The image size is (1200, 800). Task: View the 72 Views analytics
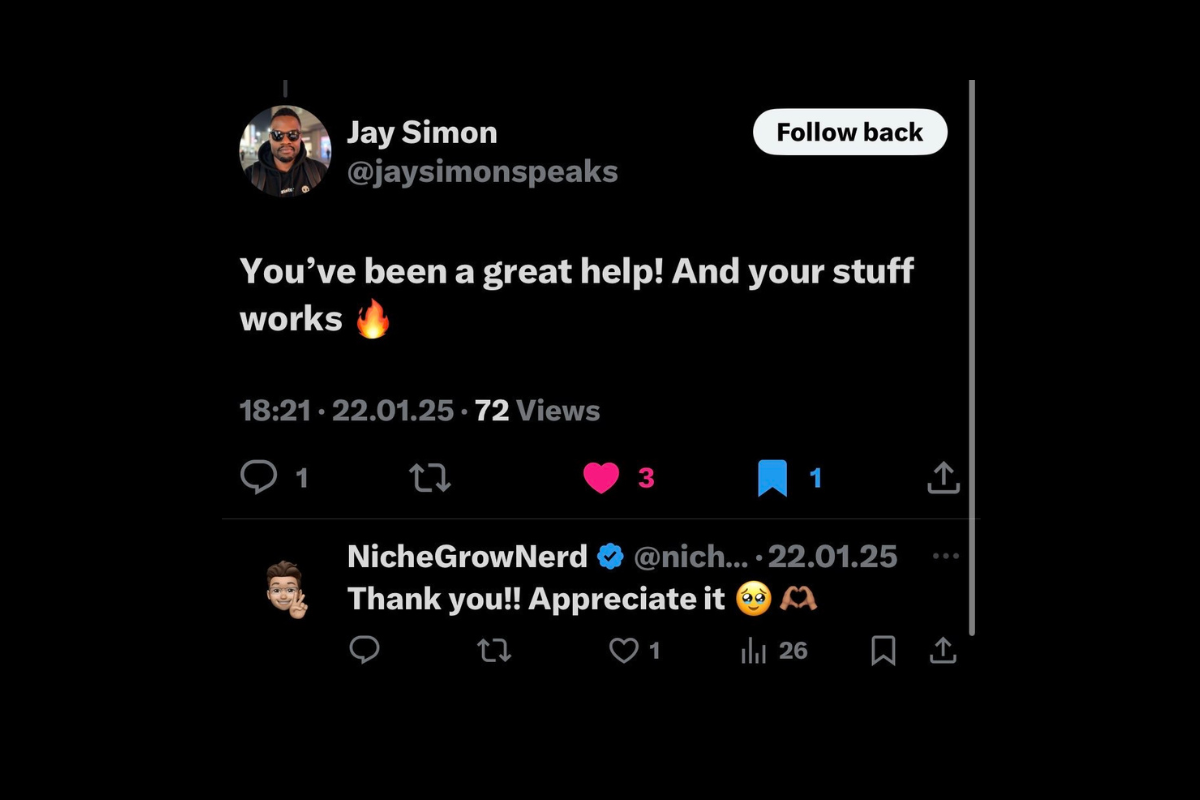537,411
